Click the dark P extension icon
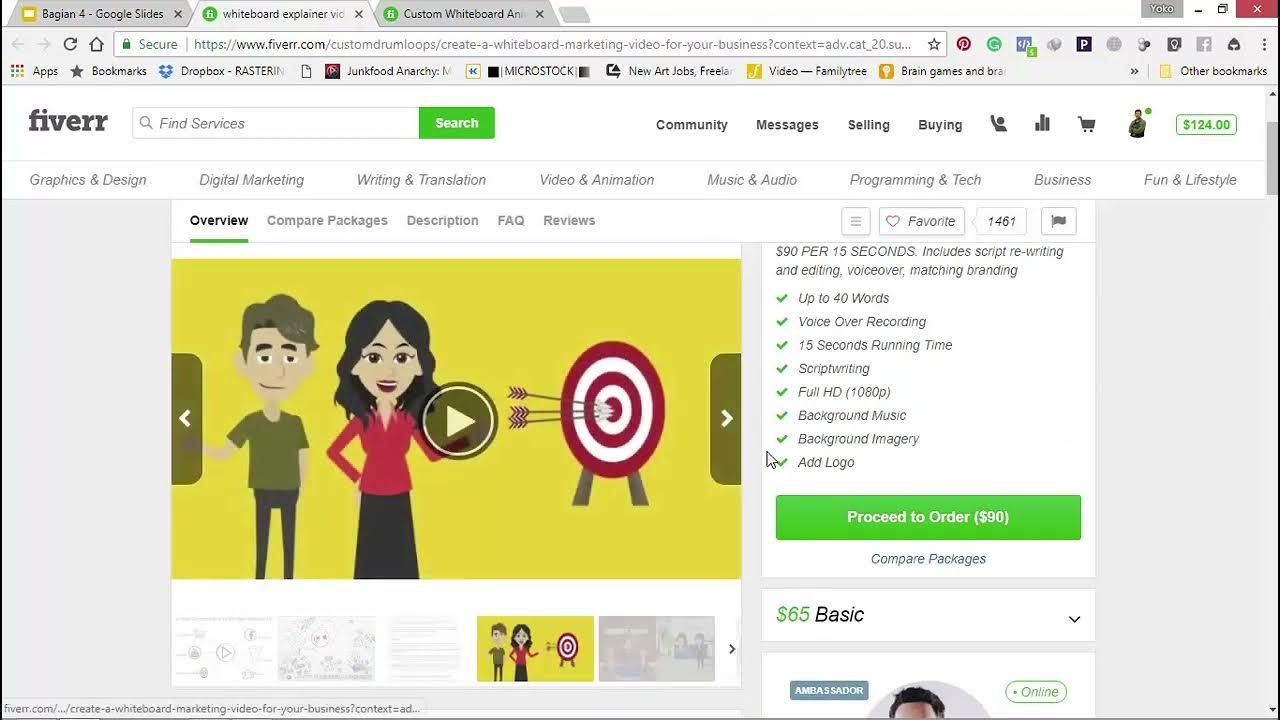 coord(1084,44)
